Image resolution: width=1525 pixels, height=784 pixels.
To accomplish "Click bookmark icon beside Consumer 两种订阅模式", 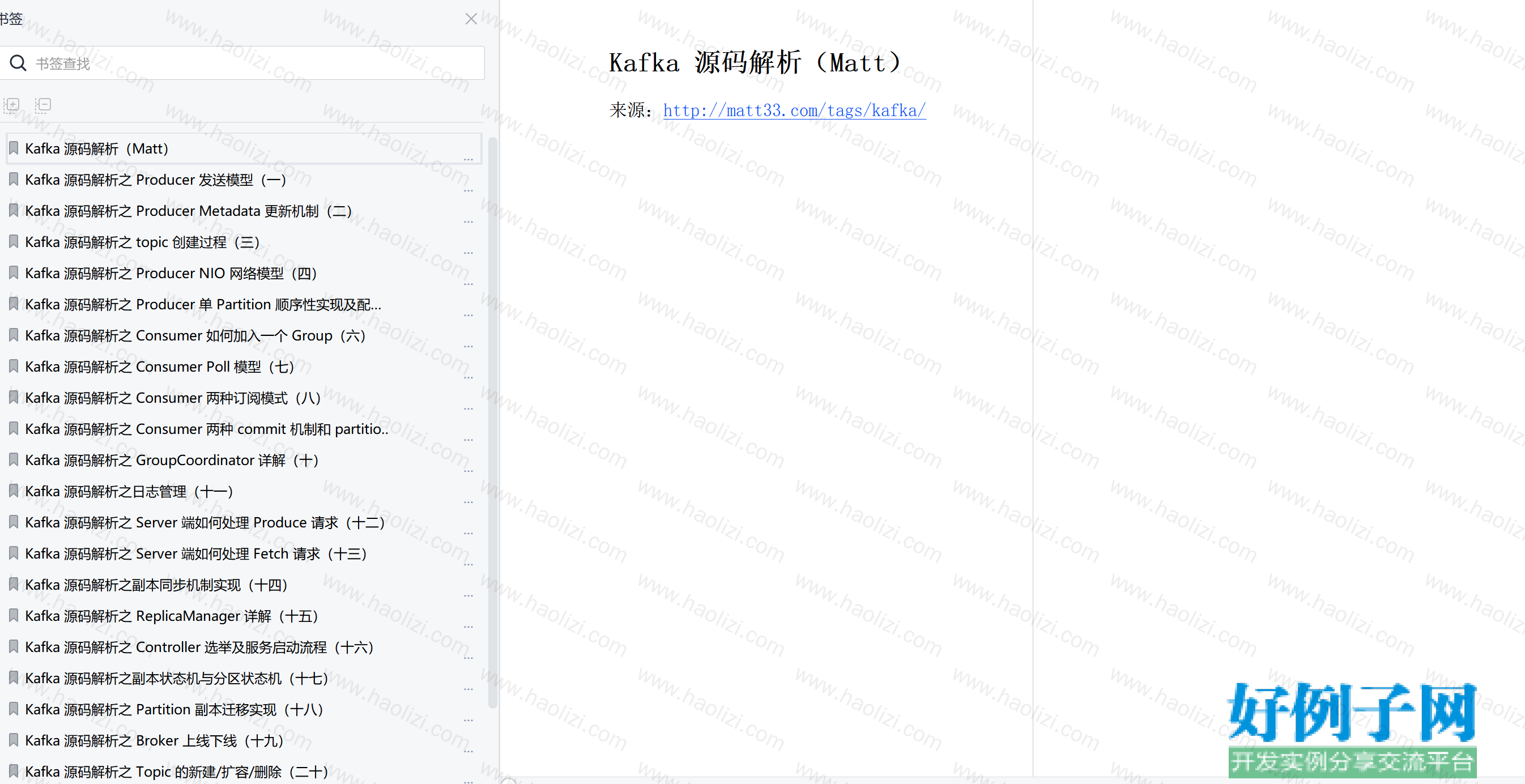I will coord(14,397).
